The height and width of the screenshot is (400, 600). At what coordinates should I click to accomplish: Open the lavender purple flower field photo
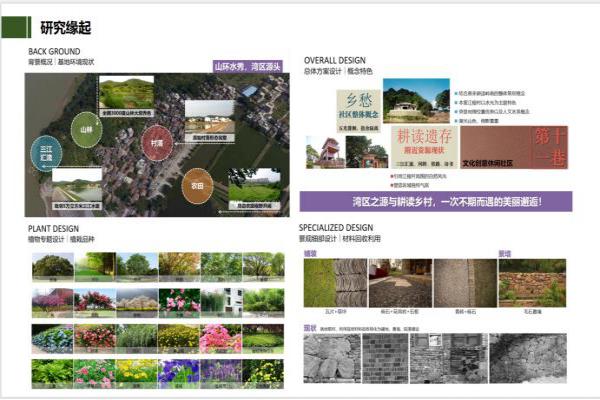(221, 374)
